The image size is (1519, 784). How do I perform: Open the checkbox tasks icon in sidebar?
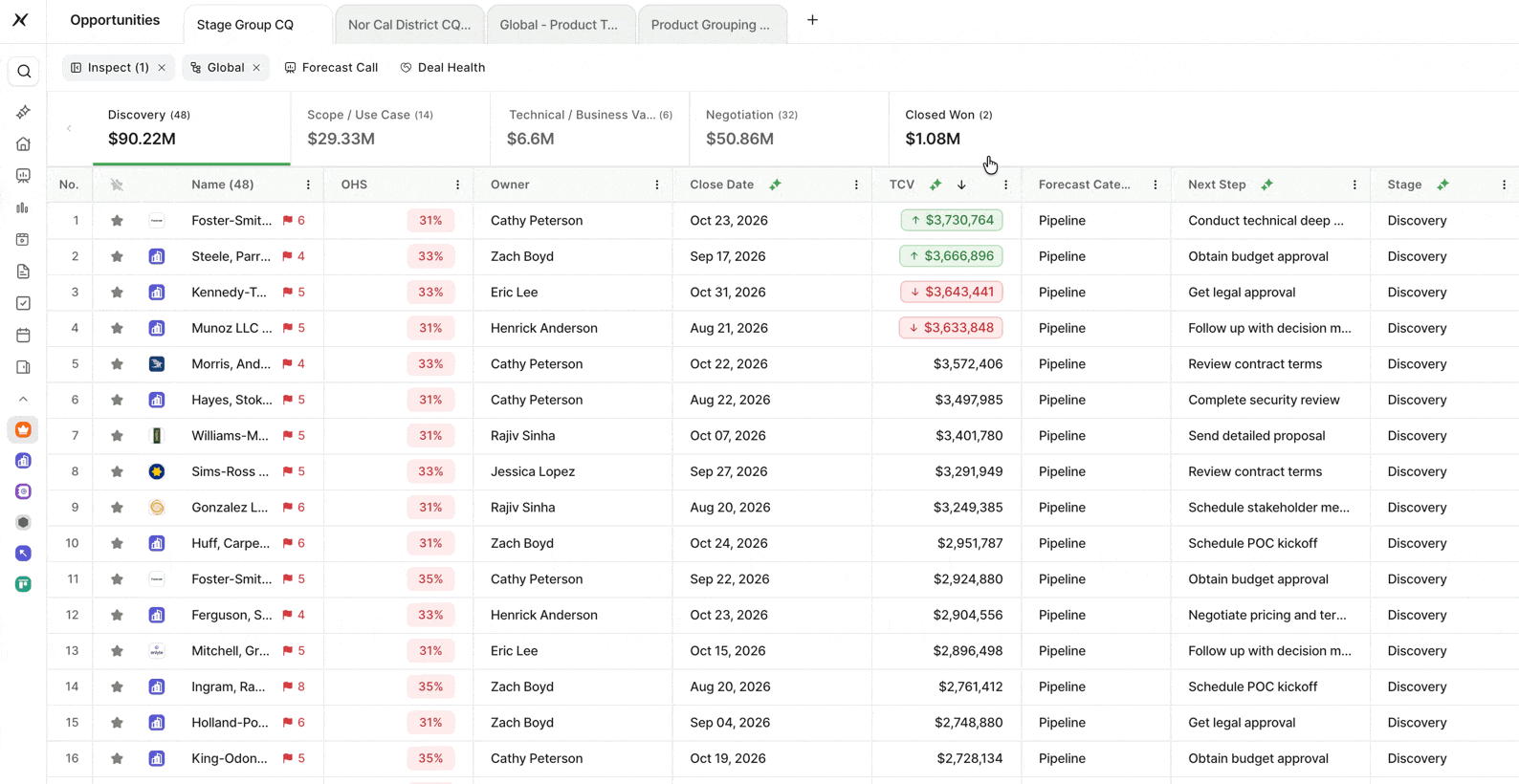point(23,303)
